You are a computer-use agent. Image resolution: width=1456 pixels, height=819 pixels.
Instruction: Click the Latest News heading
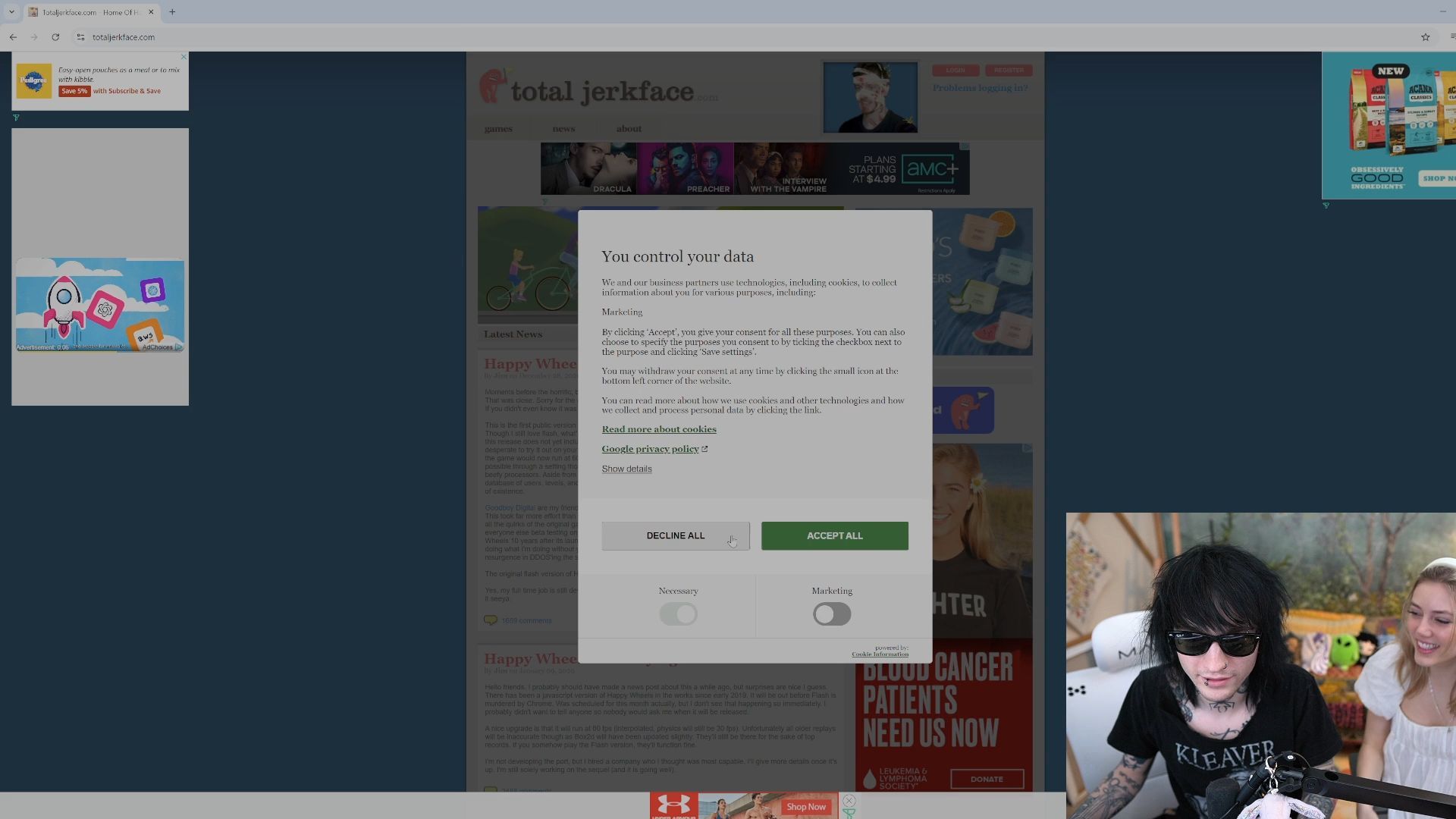coord(513,334)
